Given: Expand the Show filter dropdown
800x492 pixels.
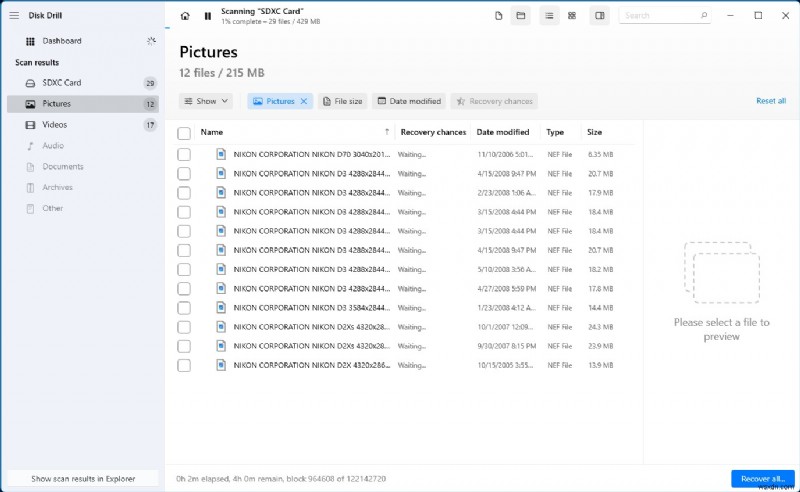Looking at the screenshot, I should (206, 101).
